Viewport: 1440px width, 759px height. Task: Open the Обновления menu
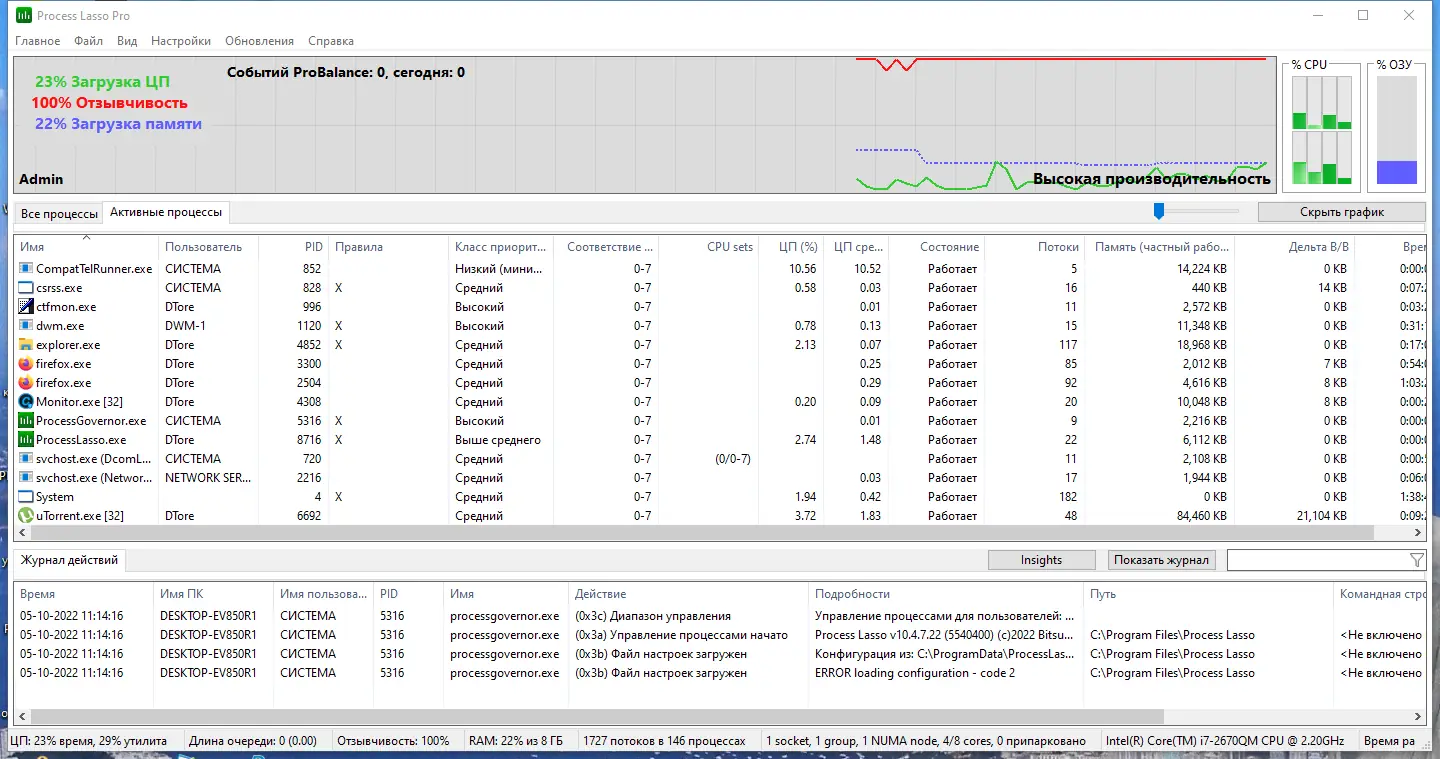tap(259, 41)
